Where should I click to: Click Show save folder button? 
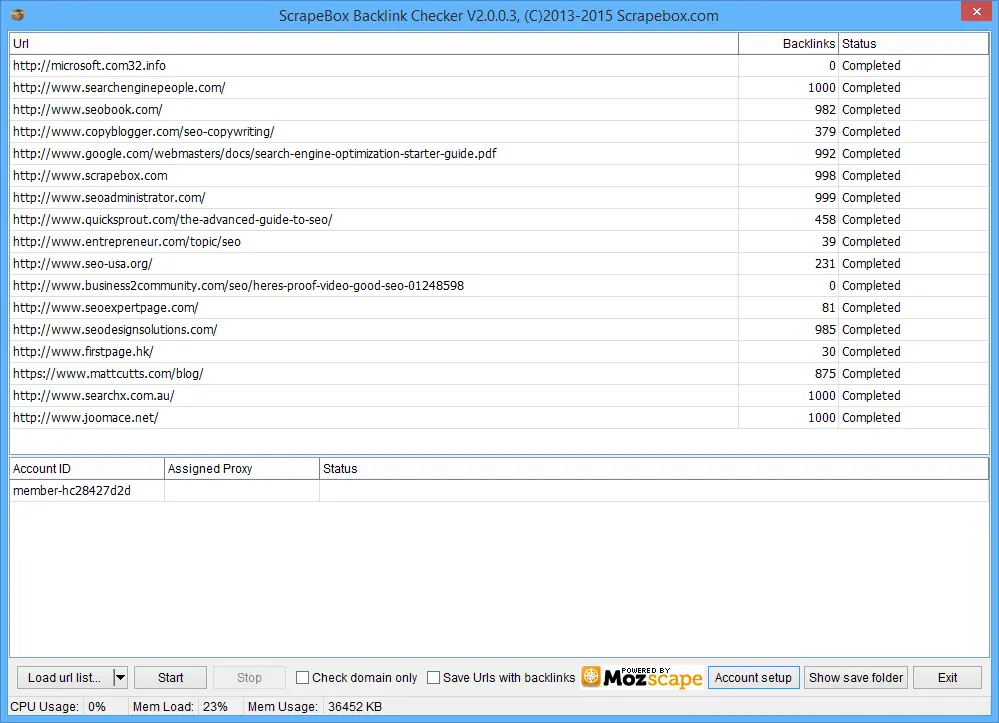856,678
